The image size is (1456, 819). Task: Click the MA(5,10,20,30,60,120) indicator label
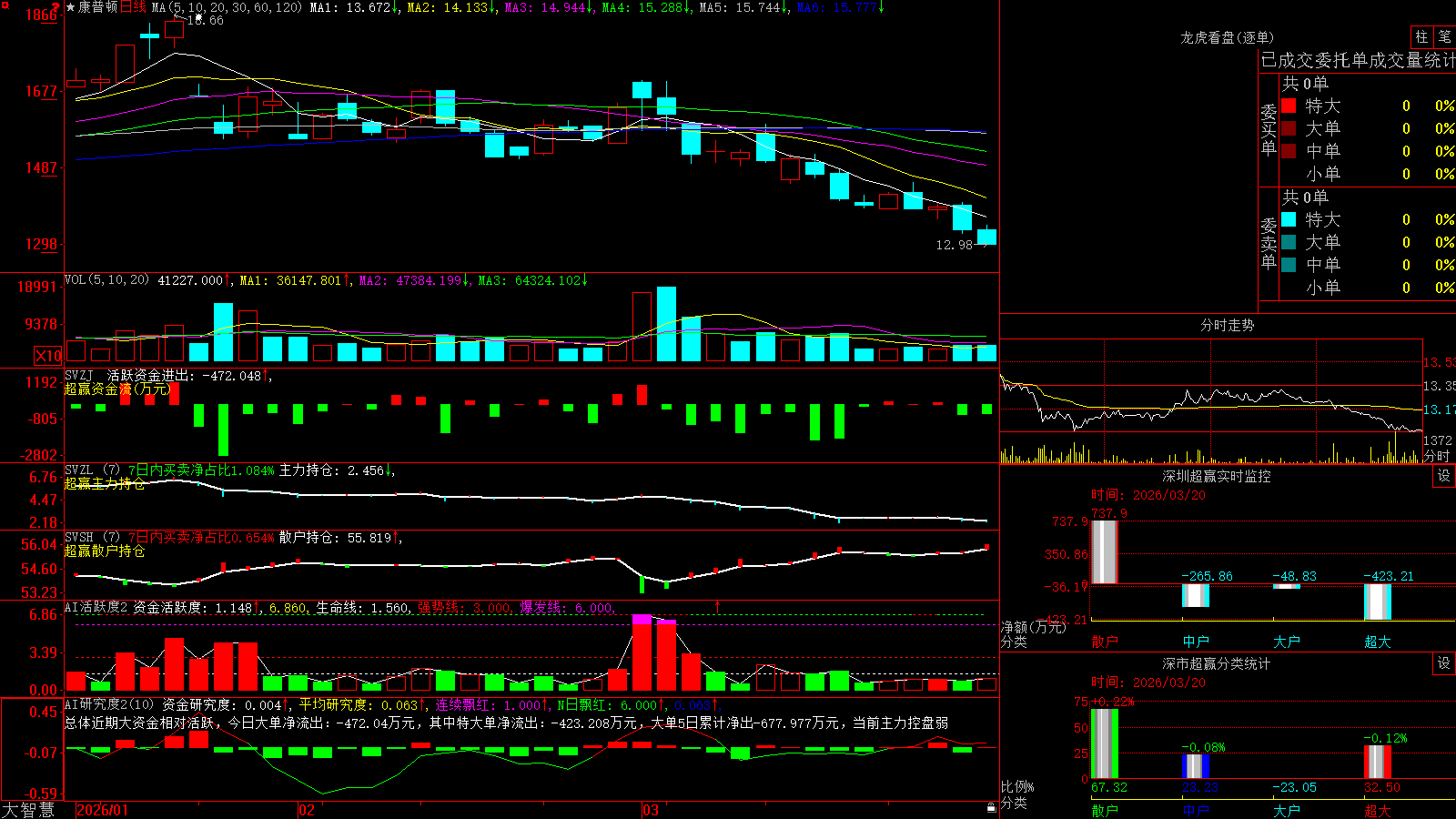(227, 7)
